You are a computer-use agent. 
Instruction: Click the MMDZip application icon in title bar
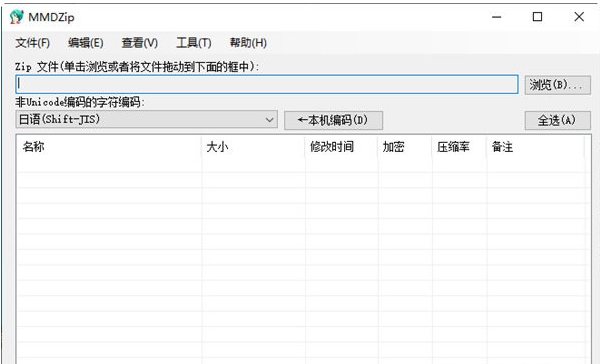(16, 17)
